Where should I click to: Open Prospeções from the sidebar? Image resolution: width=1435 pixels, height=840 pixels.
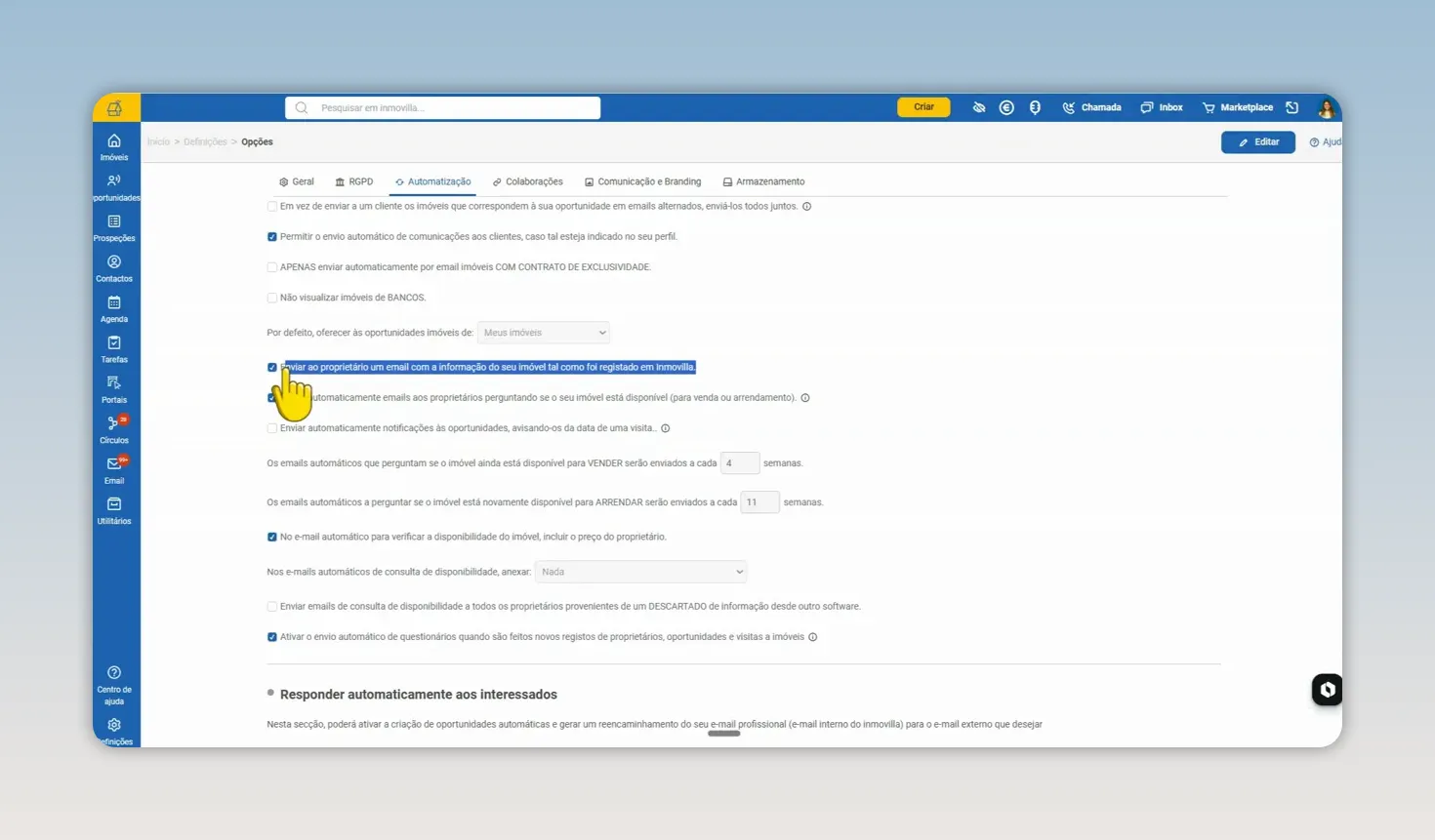(x=114, y=228)
